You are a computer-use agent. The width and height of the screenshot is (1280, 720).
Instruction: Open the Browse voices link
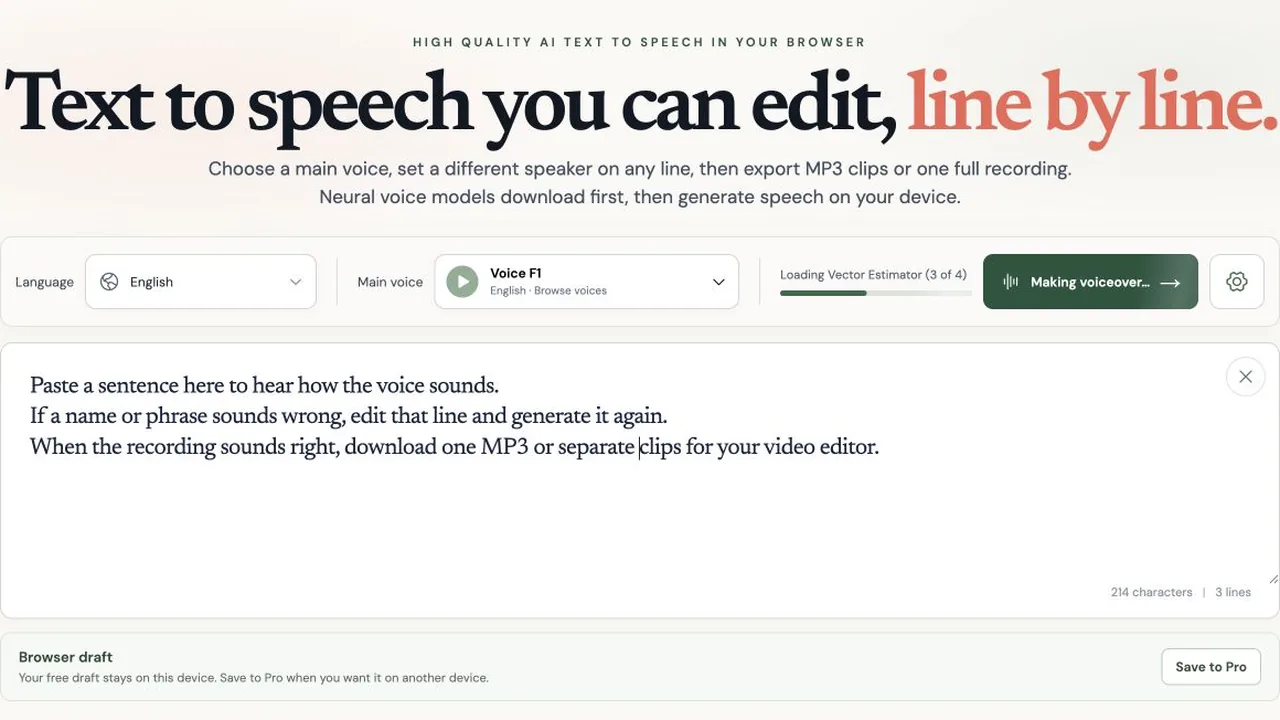coord(570,291)
